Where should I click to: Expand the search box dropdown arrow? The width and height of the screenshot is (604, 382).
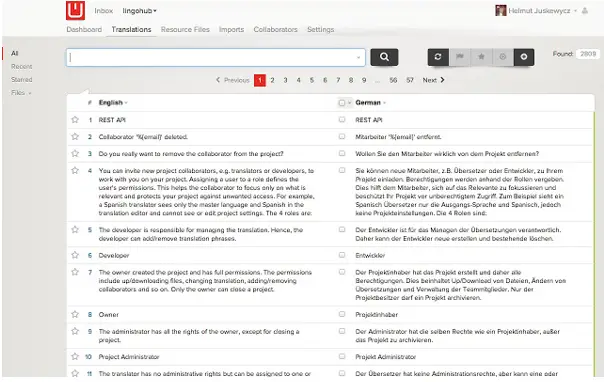(x=358, y=58)
